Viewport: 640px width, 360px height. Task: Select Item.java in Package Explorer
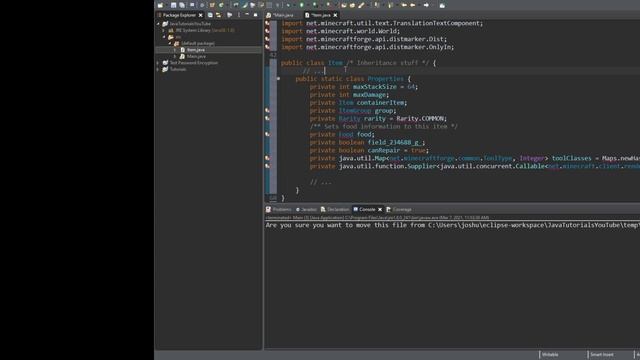pos(196,50)
